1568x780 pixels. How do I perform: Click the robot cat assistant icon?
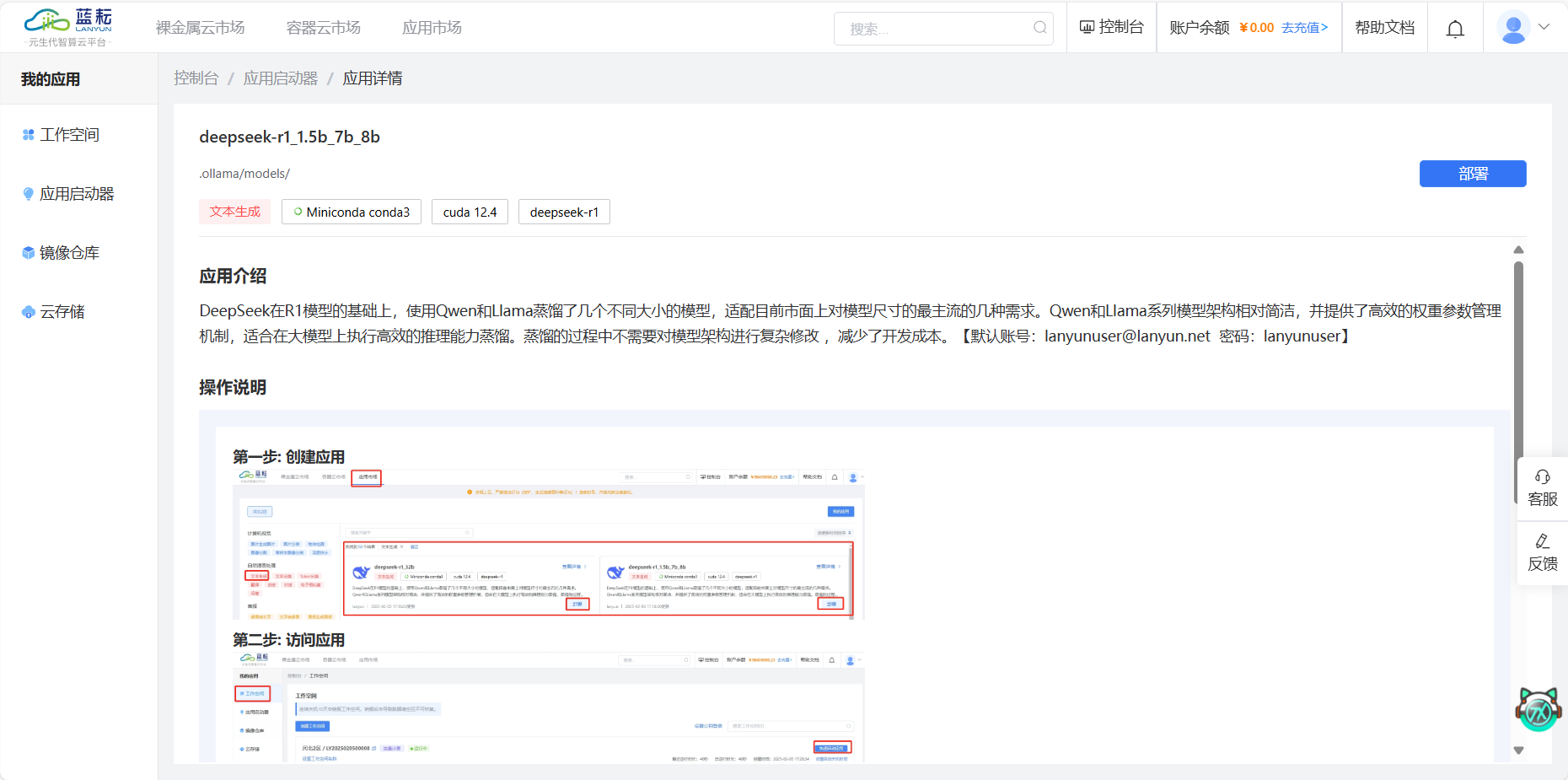pyautogui.click(x=1538, y=708)
